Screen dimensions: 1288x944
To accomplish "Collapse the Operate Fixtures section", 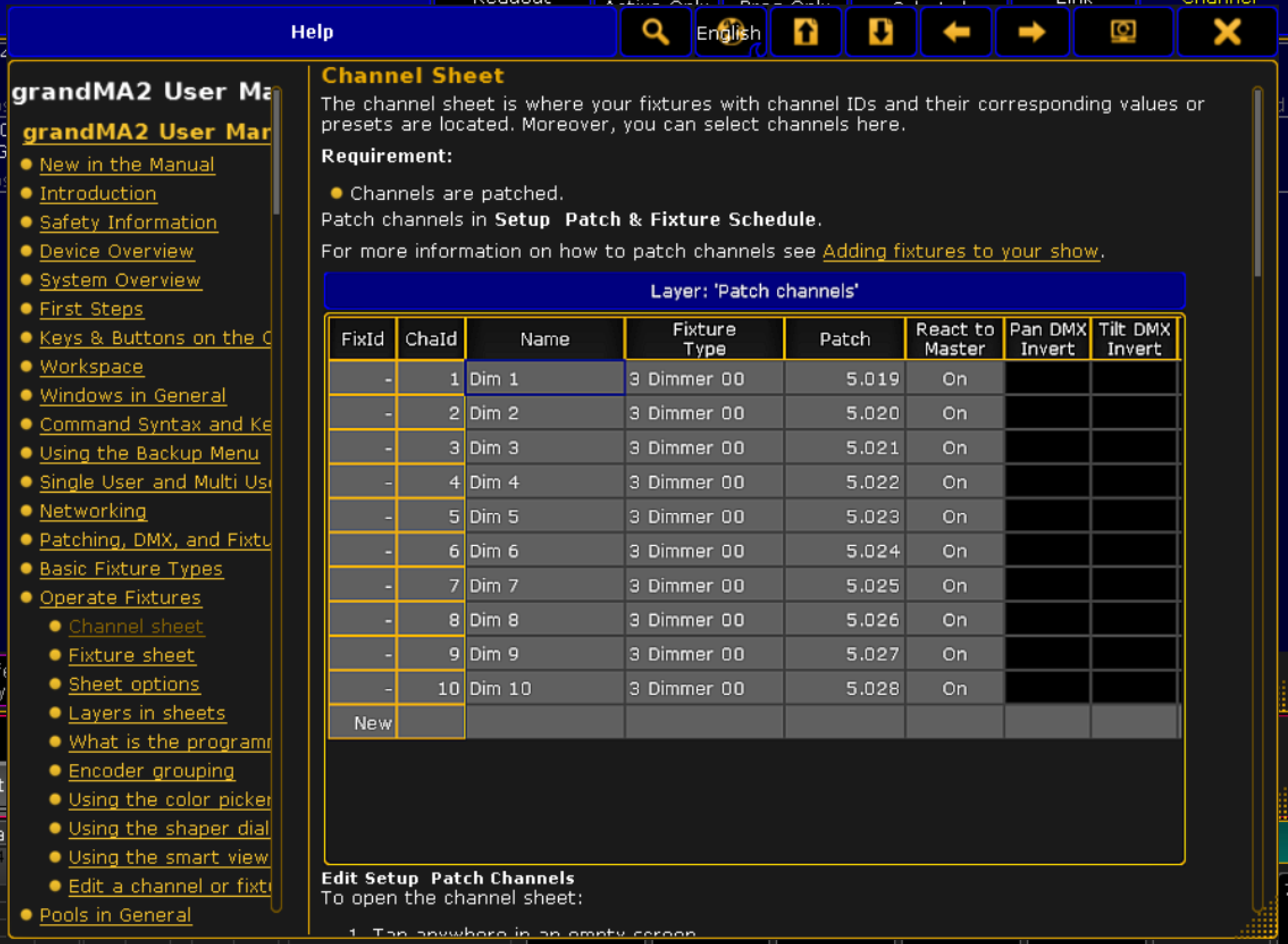I will tap(120, 598).
